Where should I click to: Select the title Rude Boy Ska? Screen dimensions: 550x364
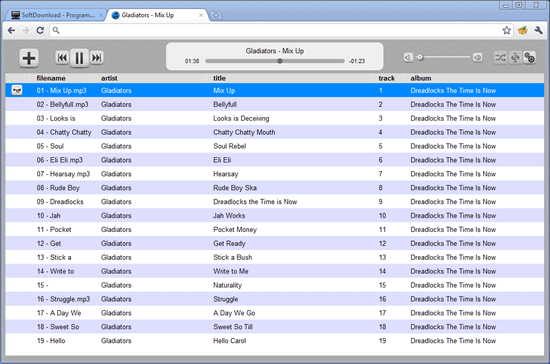tap(235, 188)
